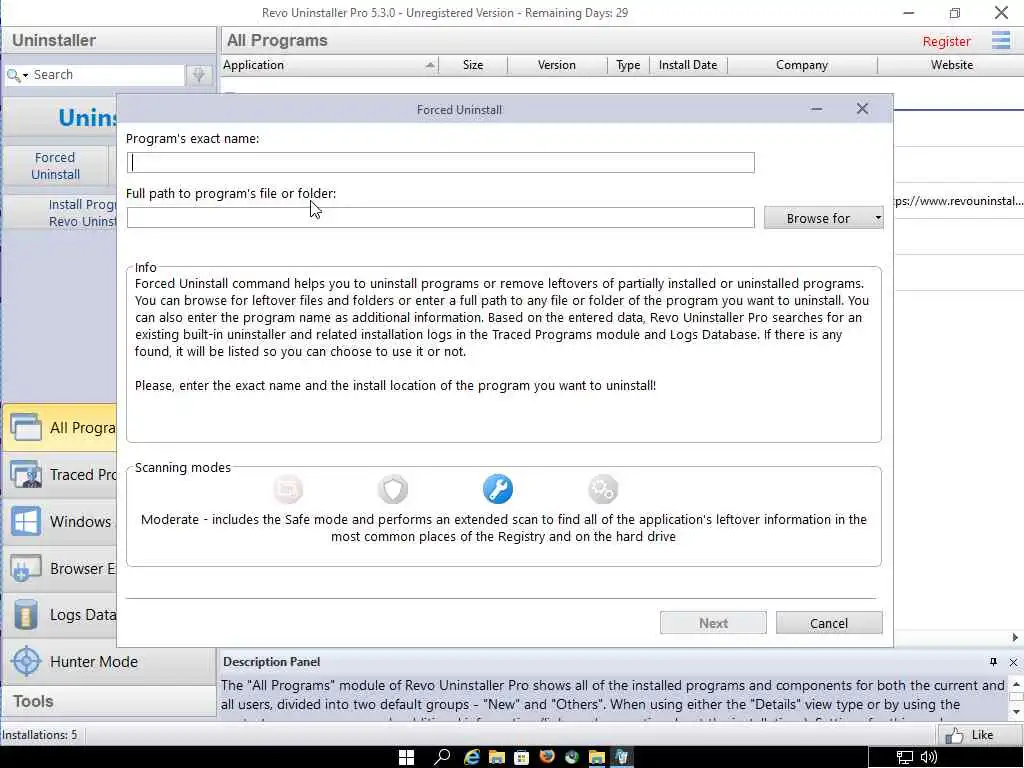Open Microsoft Store from taskbar

521,758
